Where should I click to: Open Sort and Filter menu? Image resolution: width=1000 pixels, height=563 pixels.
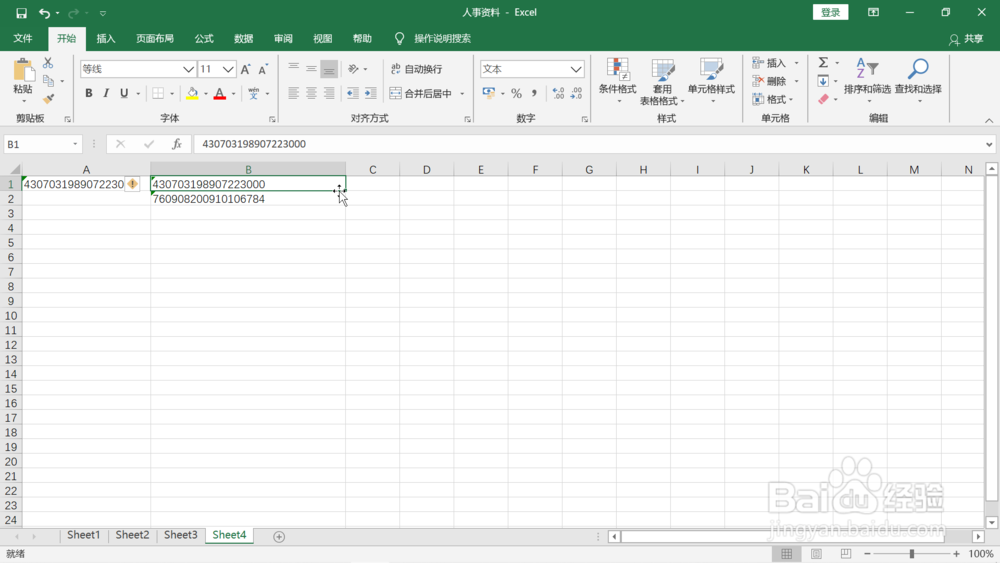coord(867,82)
